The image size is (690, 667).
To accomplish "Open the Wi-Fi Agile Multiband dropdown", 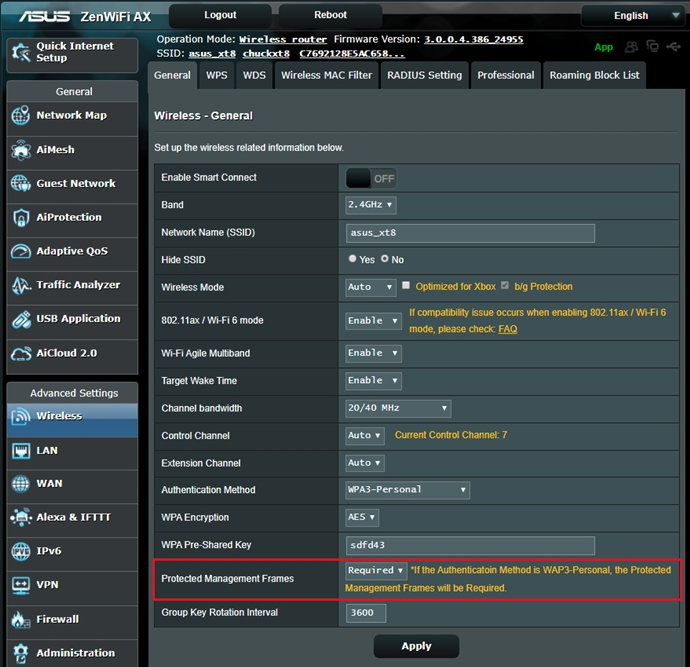I will point(373,353).
